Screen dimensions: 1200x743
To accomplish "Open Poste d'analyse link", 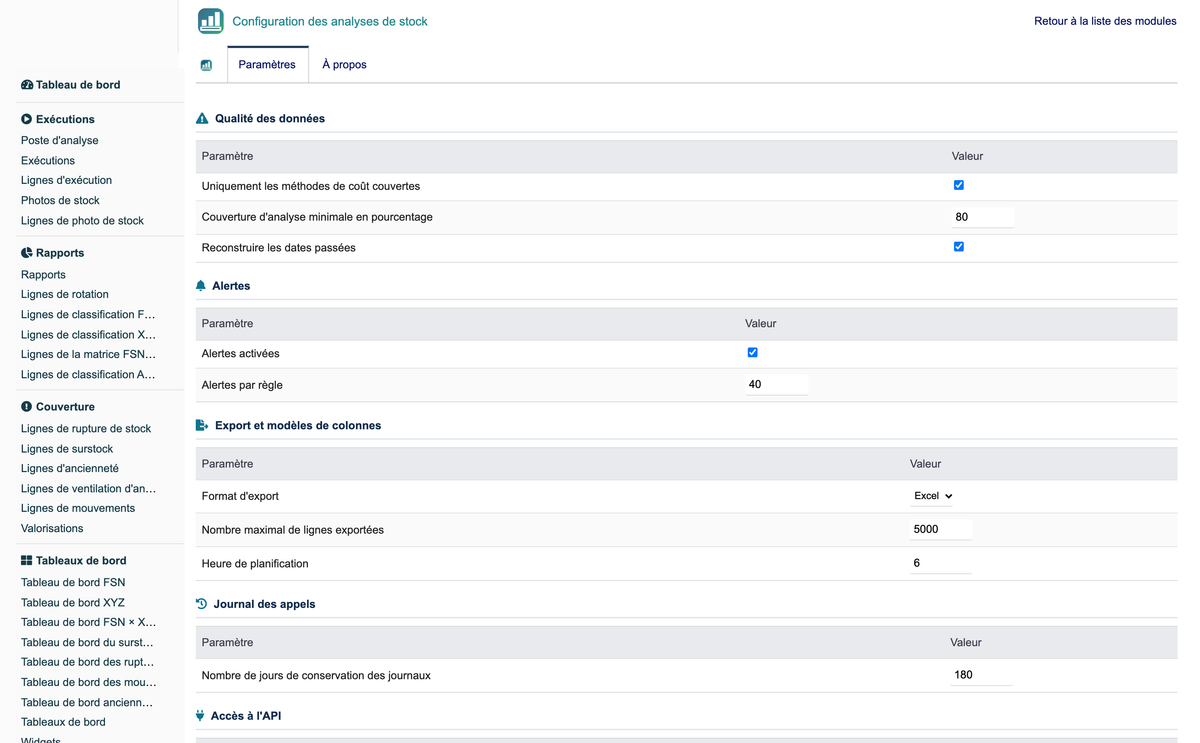I will [x=60, y=141].
